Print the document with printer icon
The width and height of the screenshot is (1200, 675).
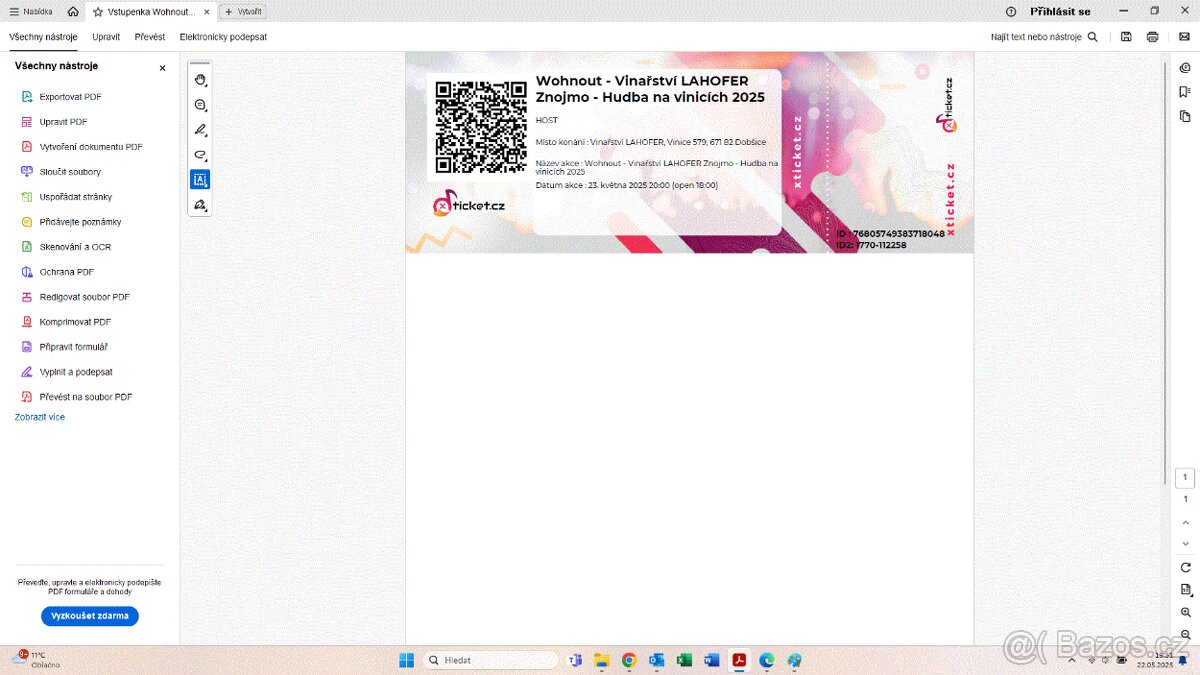(1153, 37)
